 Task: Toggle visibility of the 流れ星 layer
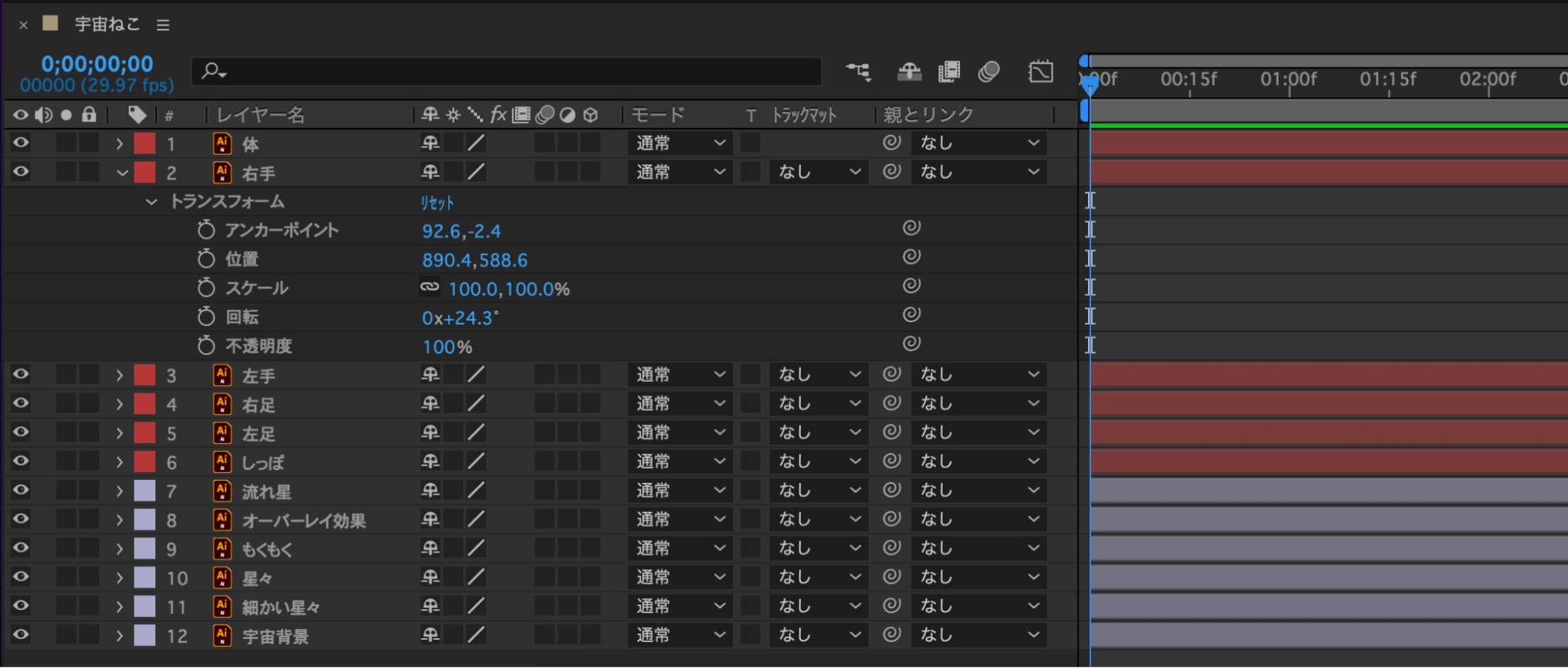[x=21, y=490]
